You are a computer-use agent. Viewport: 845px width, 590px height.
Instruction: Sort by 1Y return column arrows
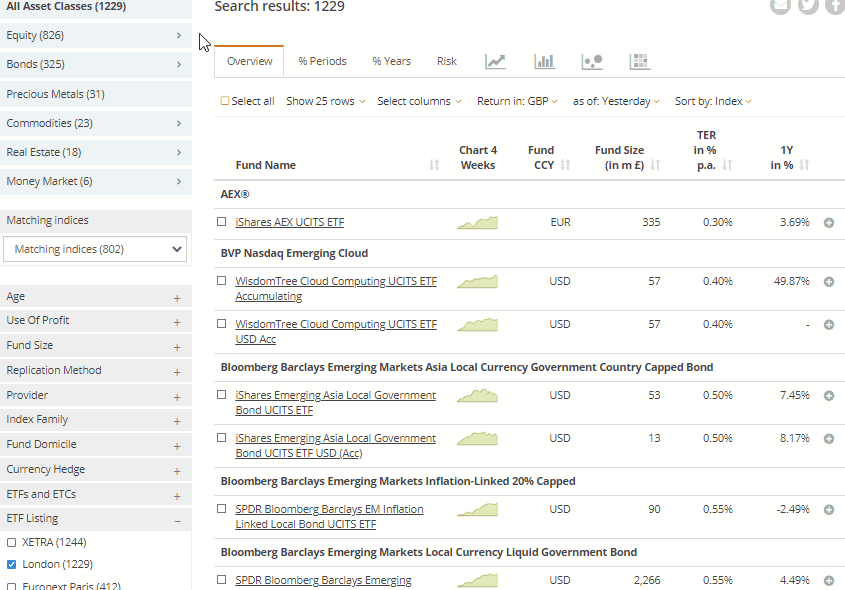click(805, 165)
